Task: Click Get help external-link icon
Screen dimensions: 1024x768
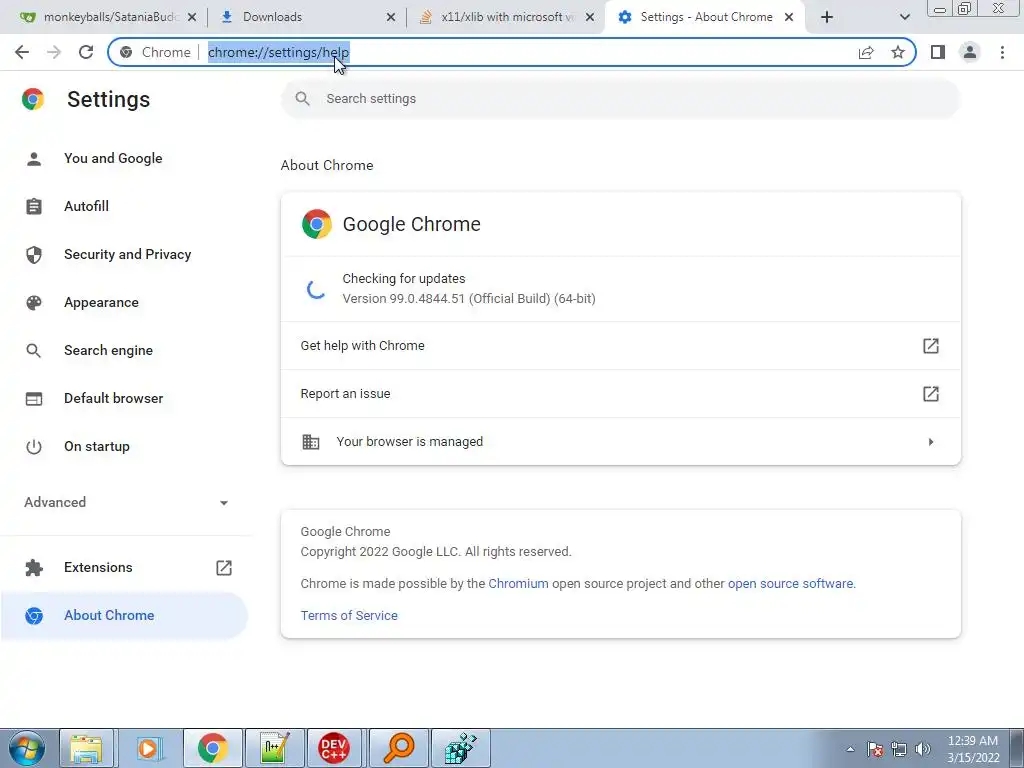Action: click(x=931, y=345)
